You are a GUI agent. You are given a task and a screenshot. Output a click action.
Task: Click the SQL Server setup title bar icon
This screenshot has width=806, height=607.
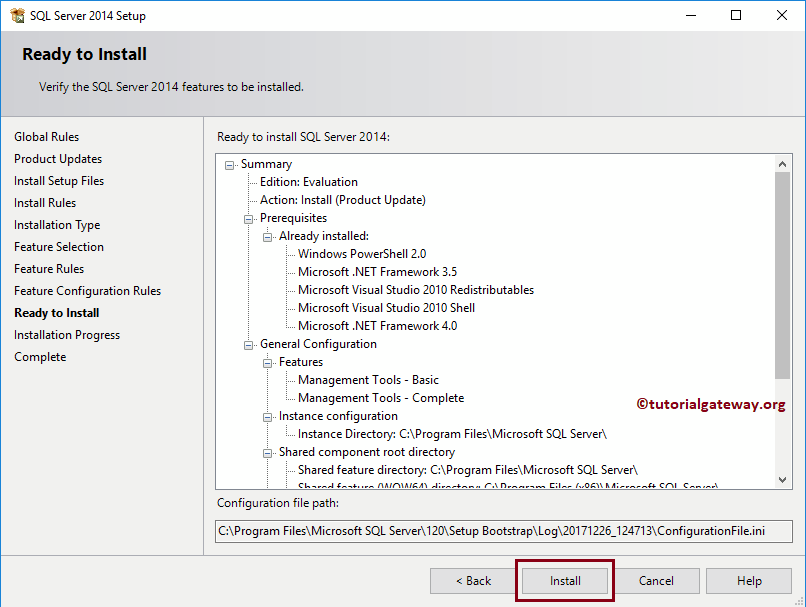pyautogui.click(x=17, y=15)
